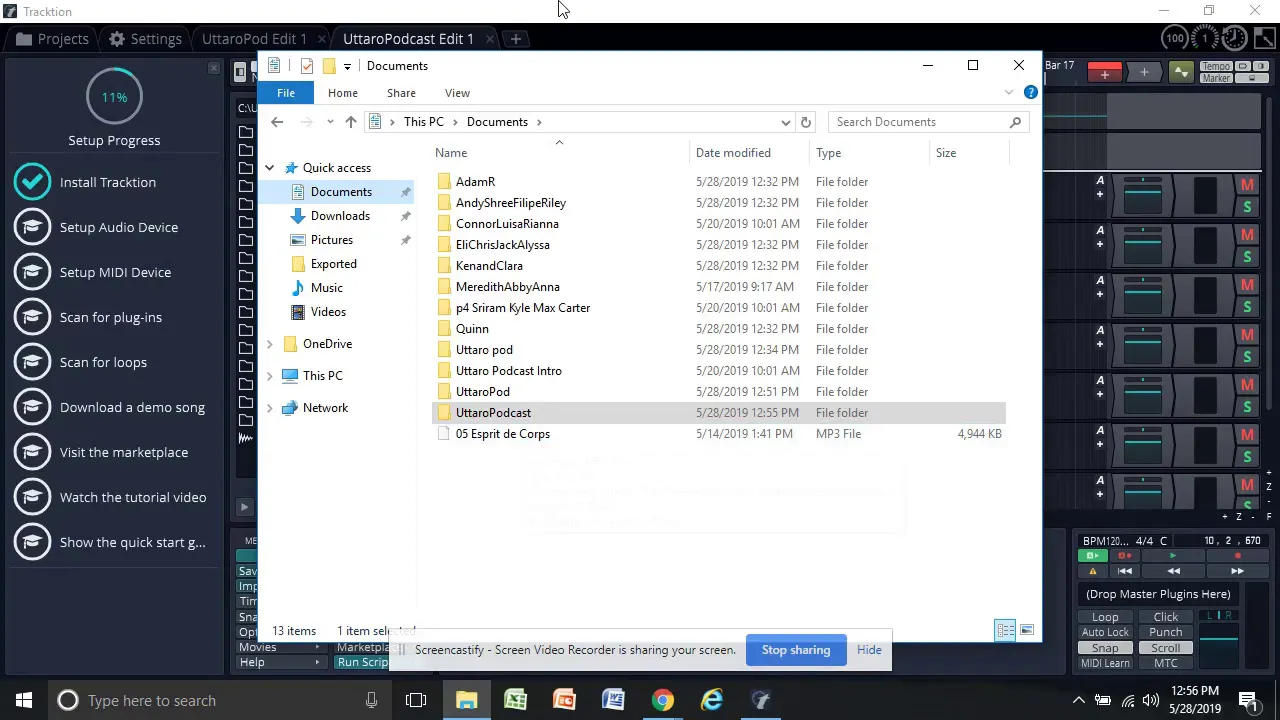Rewind using the double-left-arrow transport button
The image size is (1280, 720).
point(1173,571)
